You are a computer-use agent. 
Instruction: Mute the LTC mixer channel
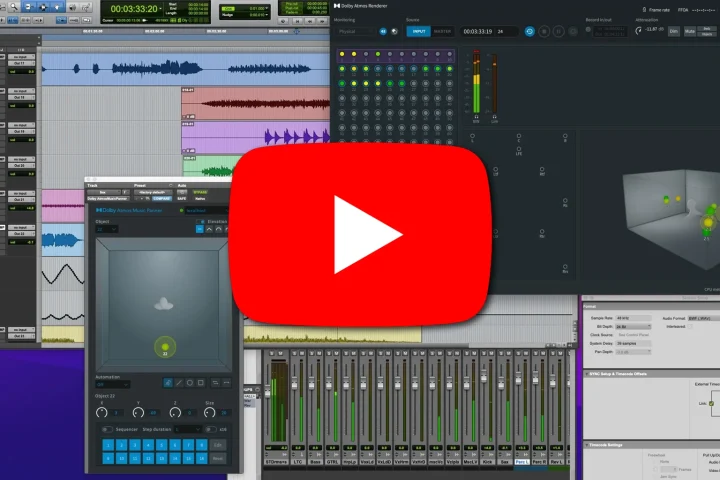[301, 353]
